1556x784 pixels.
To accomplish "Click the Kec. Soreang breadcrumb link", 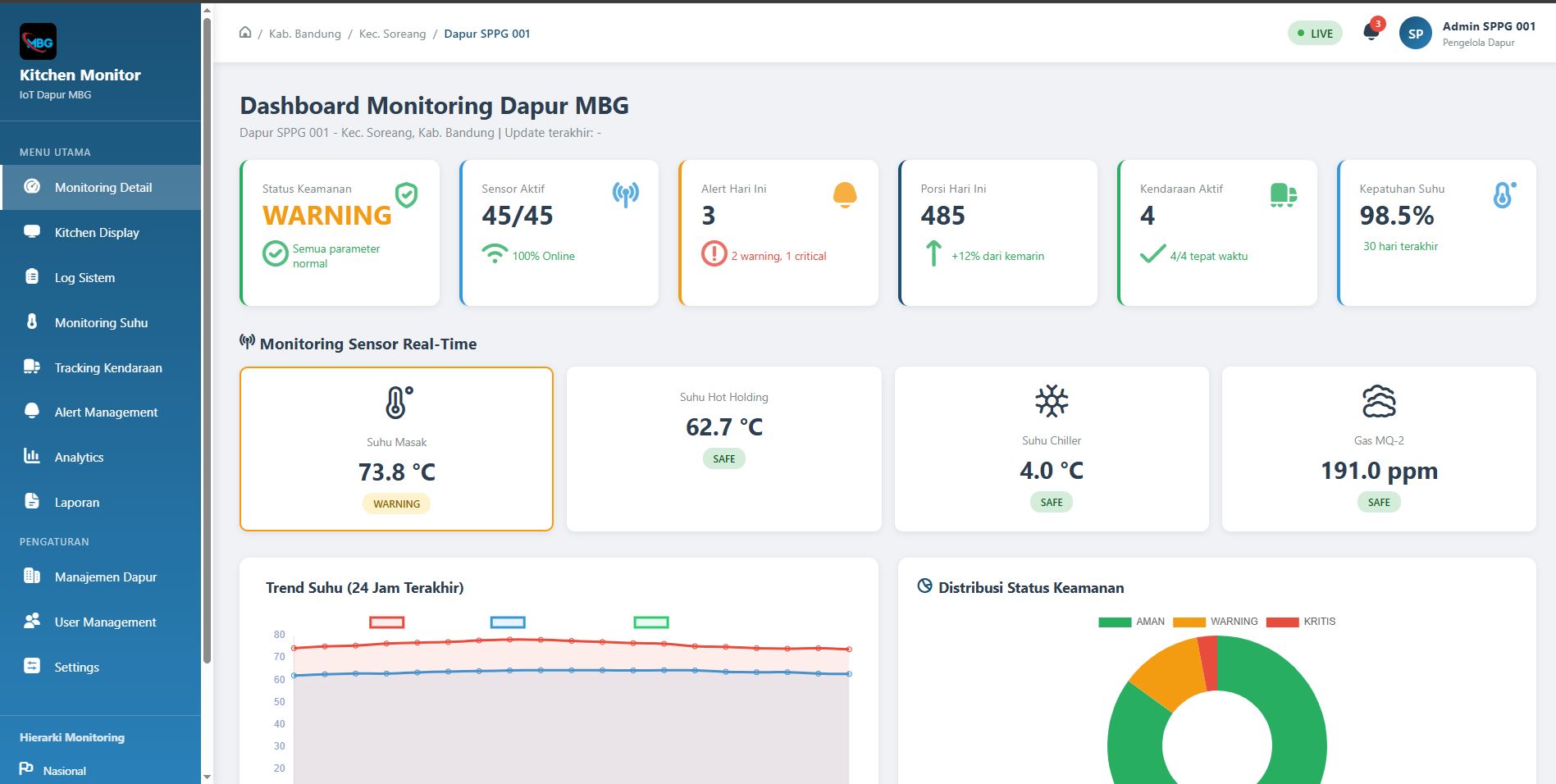I will (x=392, y=34).
